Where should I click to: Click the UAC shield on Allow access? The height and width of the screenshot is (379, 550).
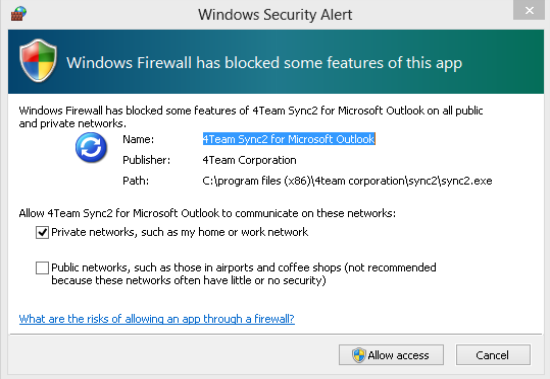[359, 355]
